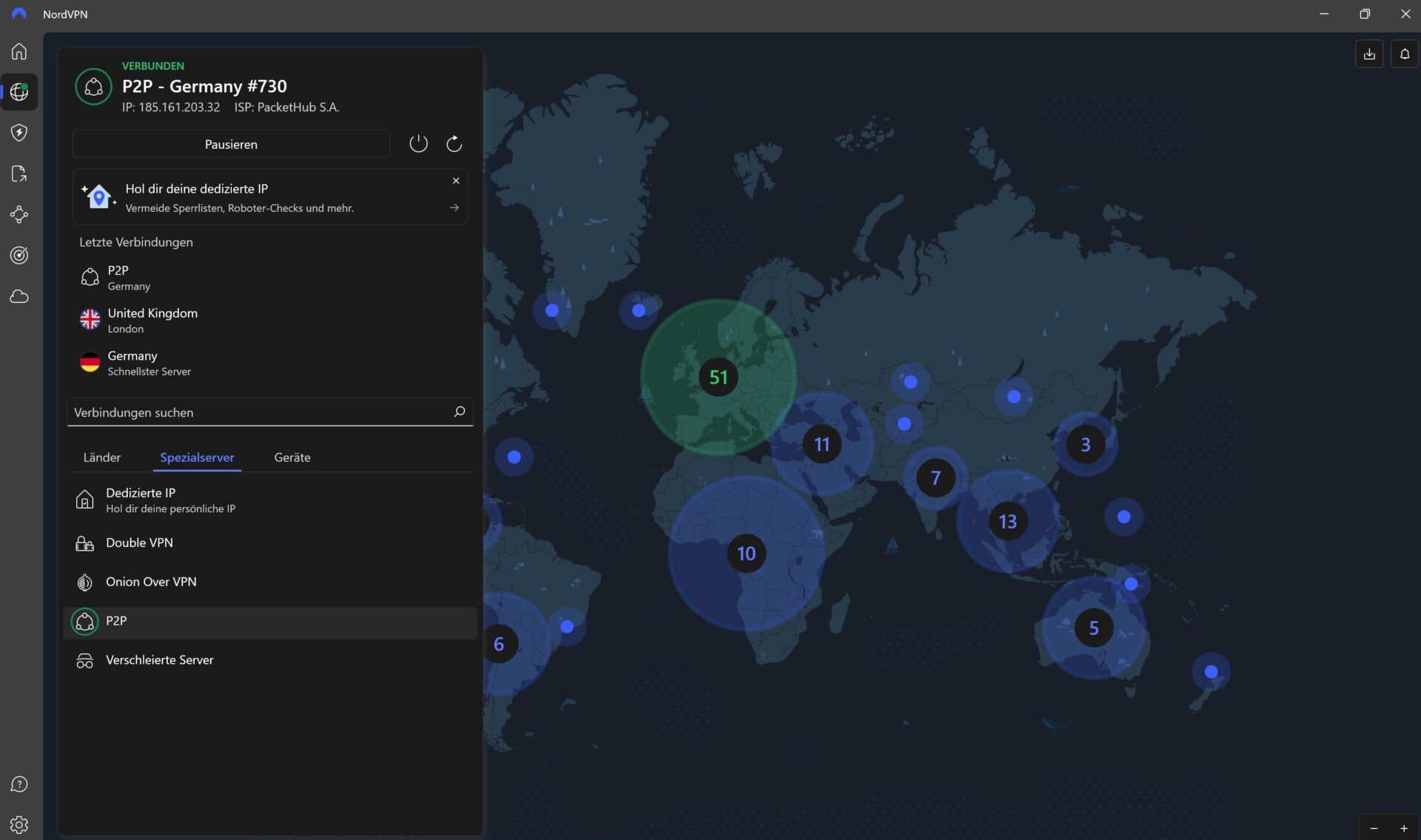Viewport: 1421px width, 840px height.
Task: Click the Australia cluster marked 5
Action: (x=1093, y=628)
